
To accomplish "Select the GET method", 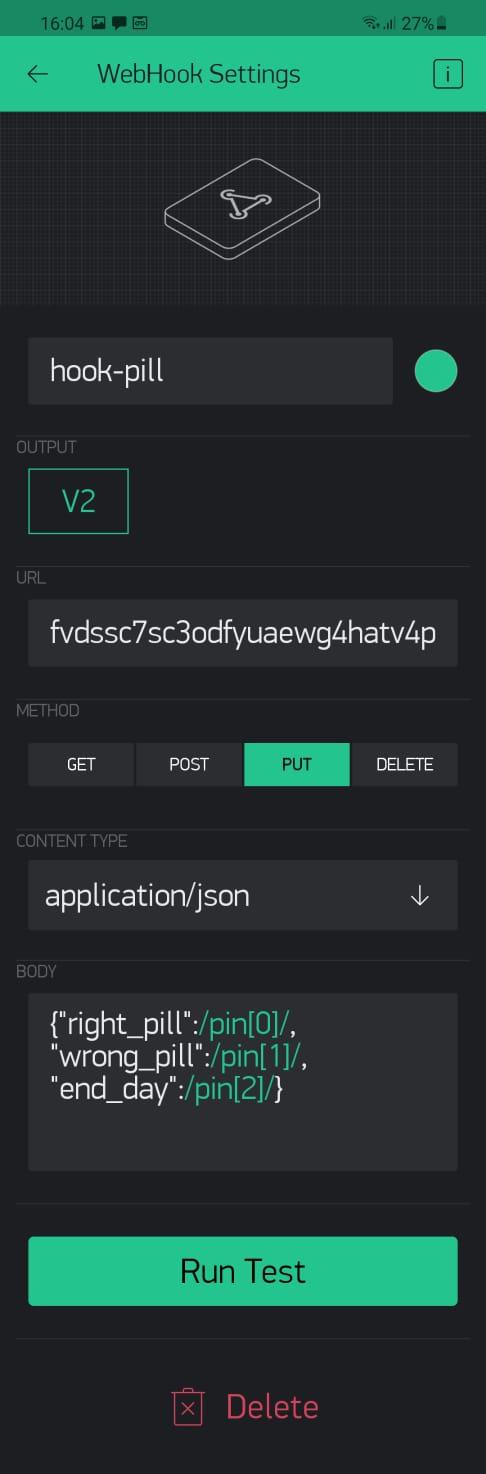I will [x=81, y=764].
